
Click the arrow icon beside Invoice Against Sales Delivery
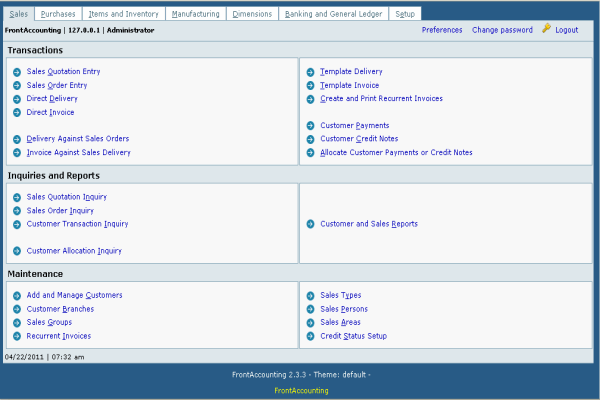click(17, 153)
